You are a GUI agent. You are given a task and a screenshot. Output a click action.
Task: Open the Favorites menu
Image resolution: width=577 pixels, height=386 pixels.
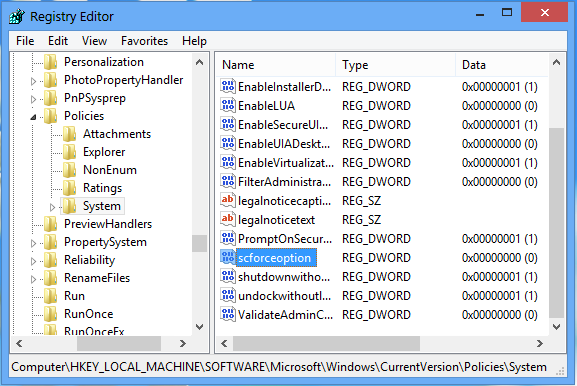[144, 41]
